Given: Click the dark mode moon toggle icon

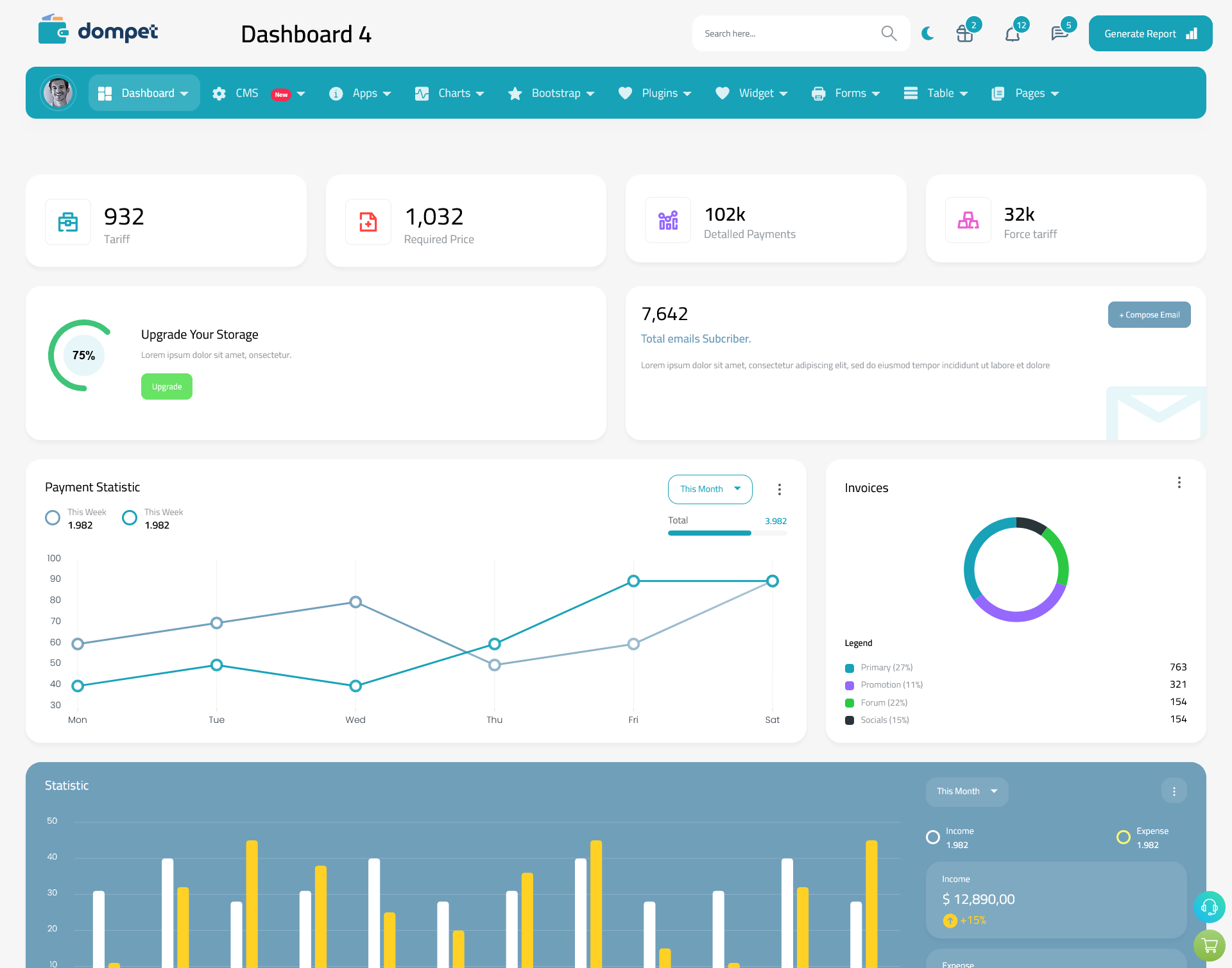Looking at the screenshot, I should click(x=927, y=33).
